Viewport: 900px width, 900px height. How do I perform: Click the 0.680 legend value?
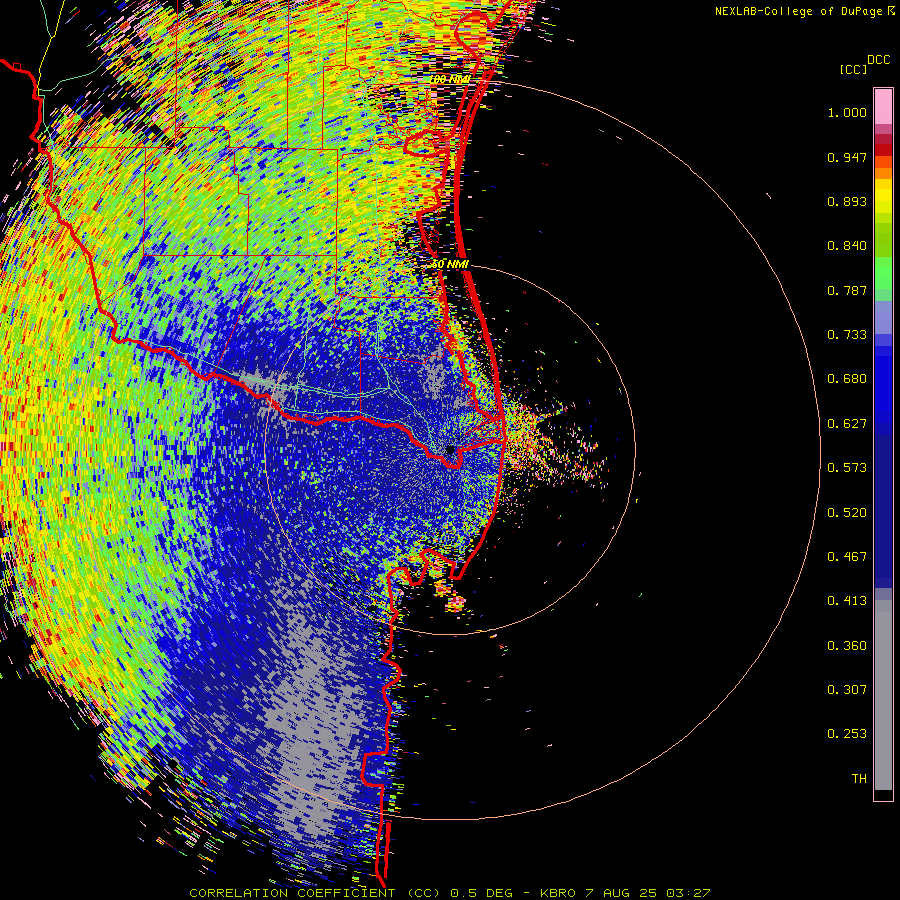tap(847, 379)
